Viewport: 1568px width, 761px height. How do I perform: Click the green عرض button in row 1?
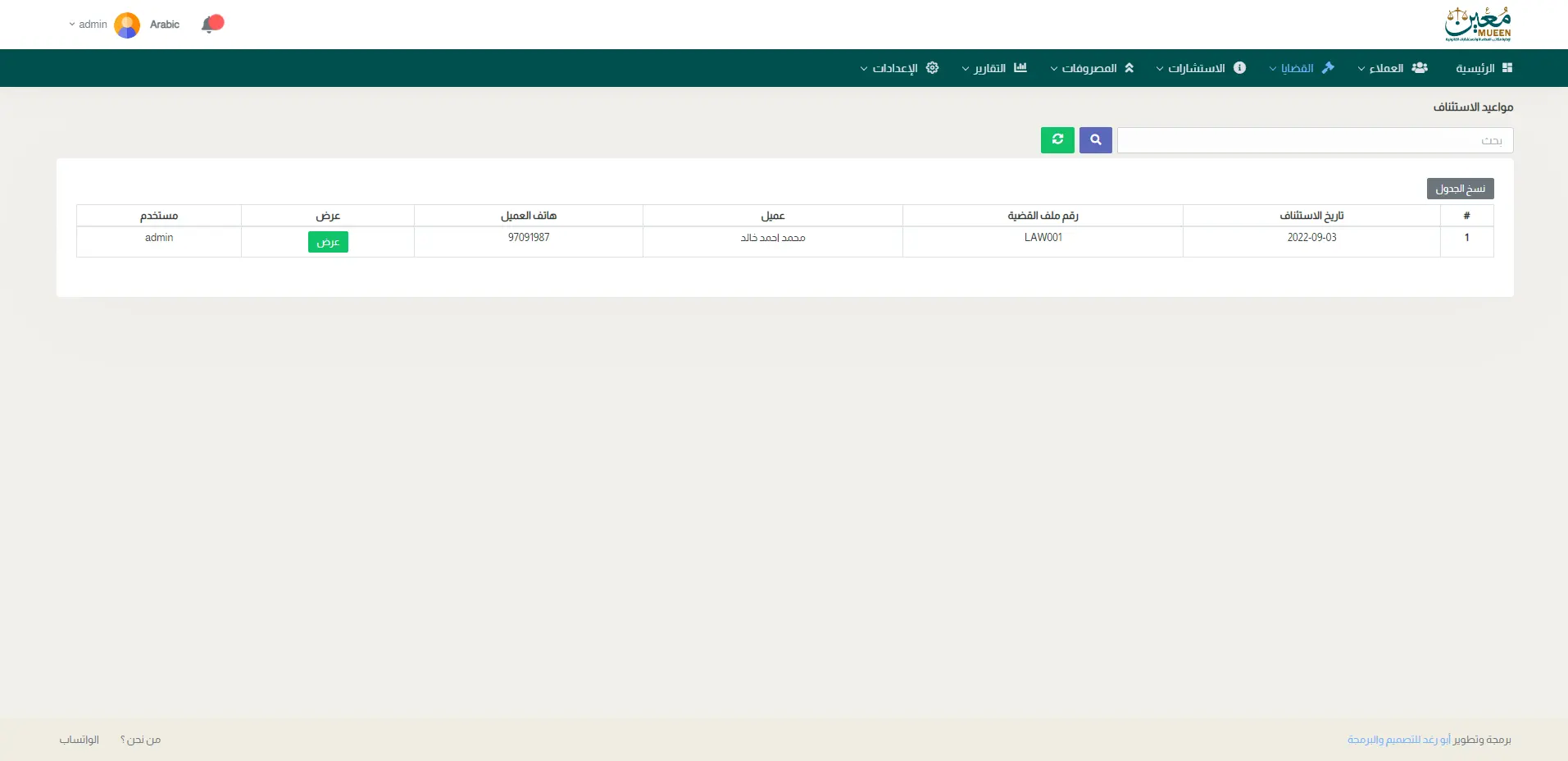328,242
